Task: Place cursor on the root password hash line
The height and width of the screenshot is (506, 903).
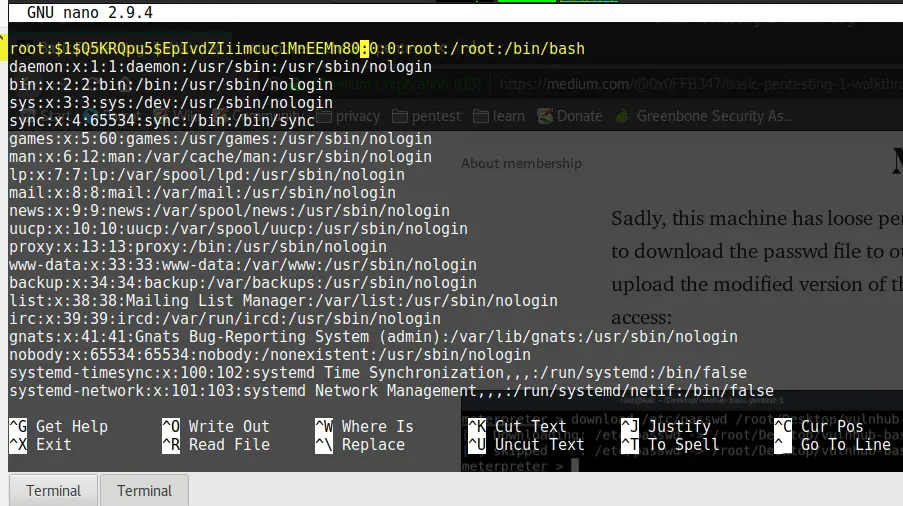Action: coord(297,48)
